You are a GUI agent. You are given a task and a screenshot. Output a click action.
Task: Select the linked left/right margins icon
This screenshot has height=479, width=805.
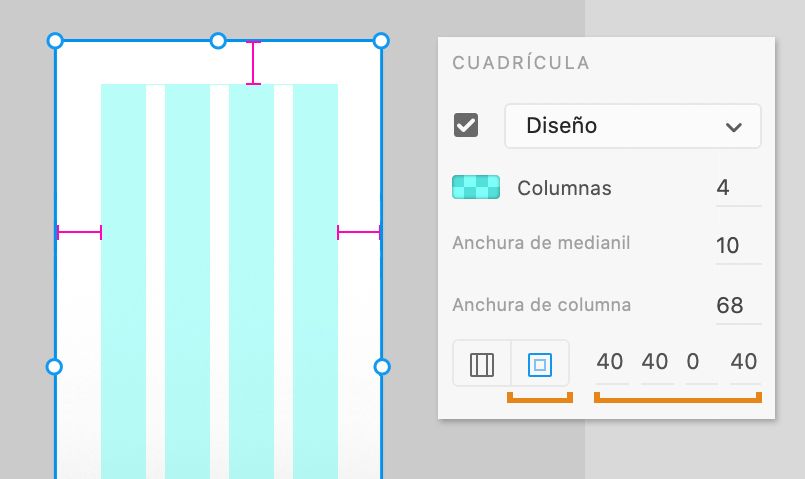pyautogui.click(x=482, y=363)
